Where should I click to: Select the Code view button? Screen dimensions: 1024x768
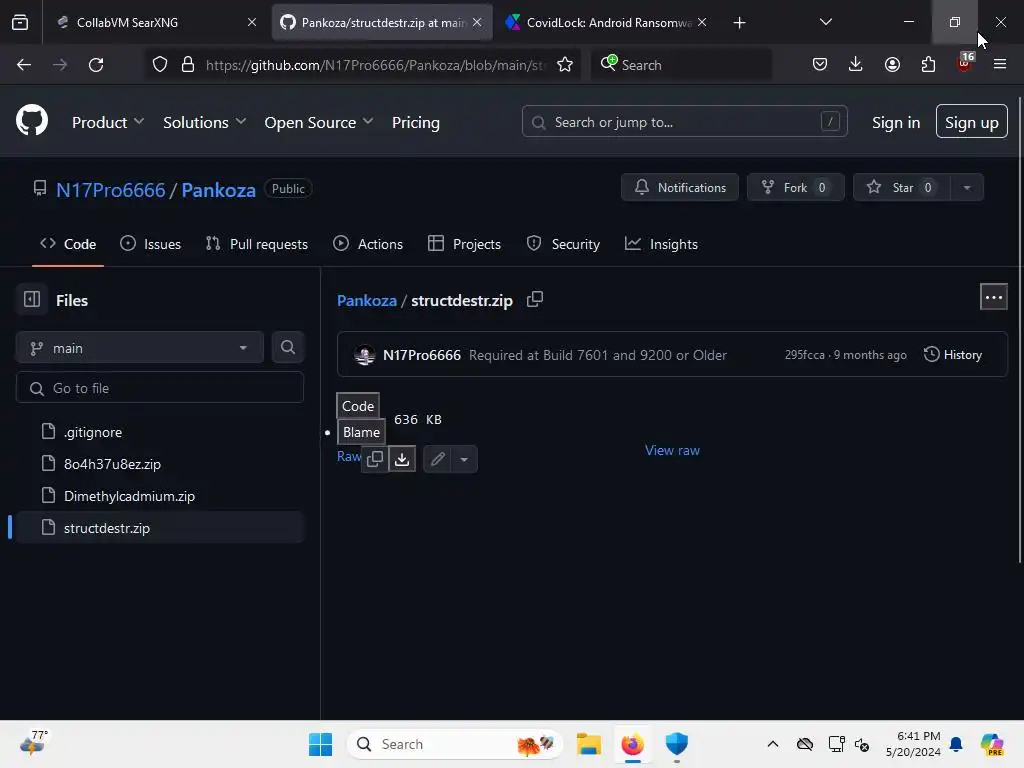click(358, 406)
